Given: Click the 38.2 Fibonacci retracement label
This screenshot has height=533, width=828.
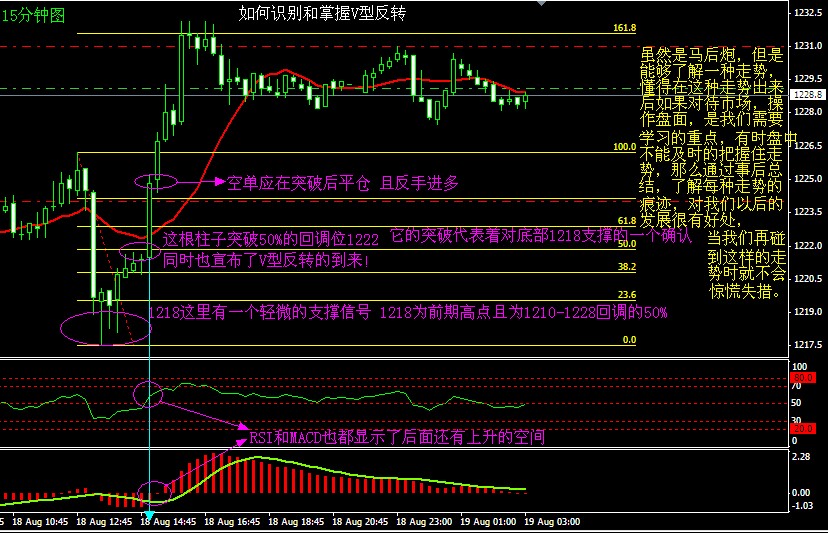Looking at the screenshot, I should [x=626, y=267].
